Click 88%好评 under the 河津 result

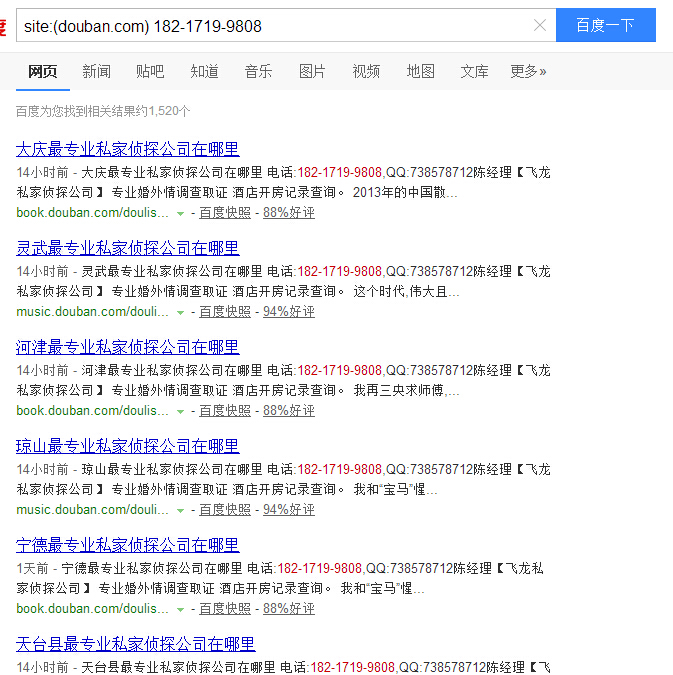pyautogui.click(x=289, y=411)
